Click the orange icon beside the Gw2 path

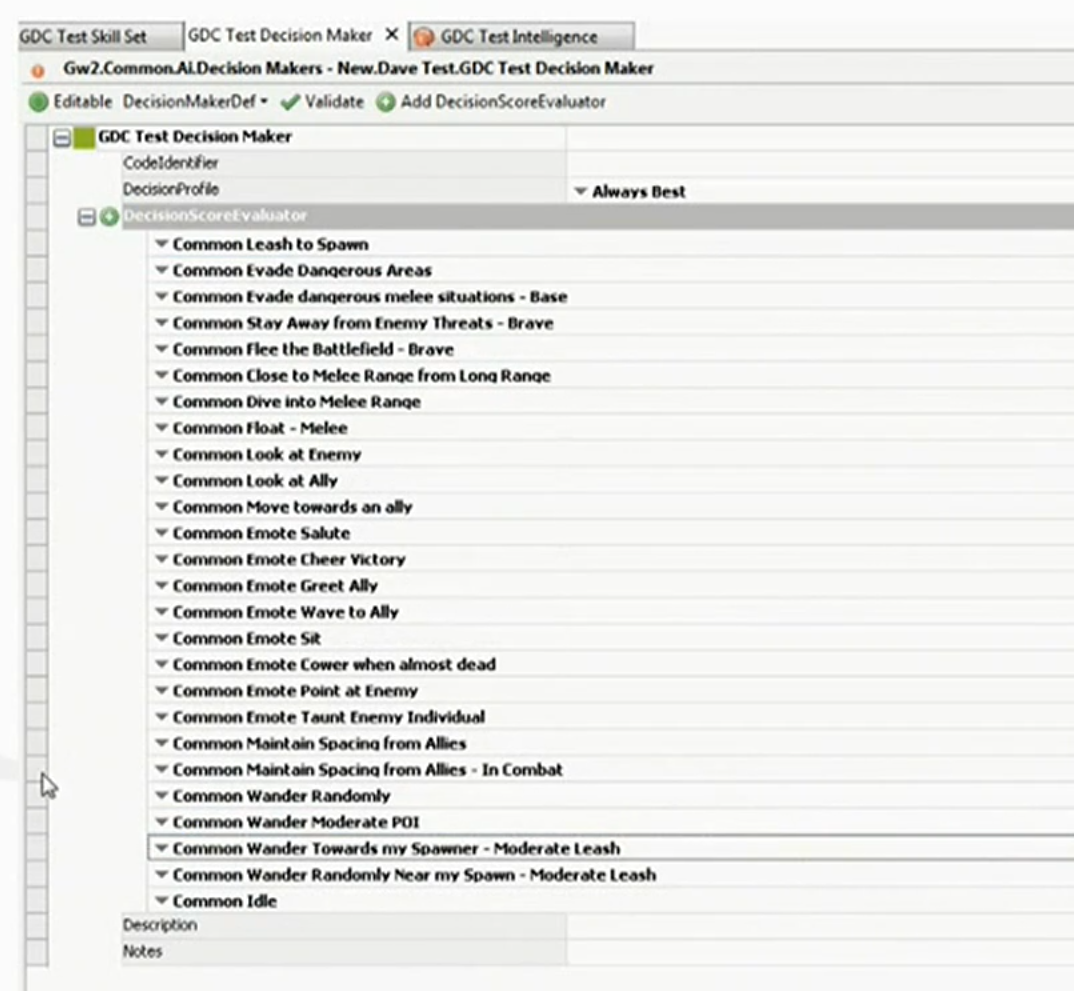tap(39, 70)
